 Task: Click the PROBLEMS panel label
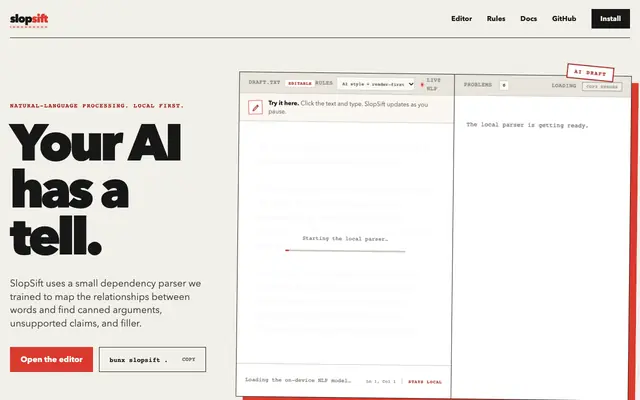(478, 85)
